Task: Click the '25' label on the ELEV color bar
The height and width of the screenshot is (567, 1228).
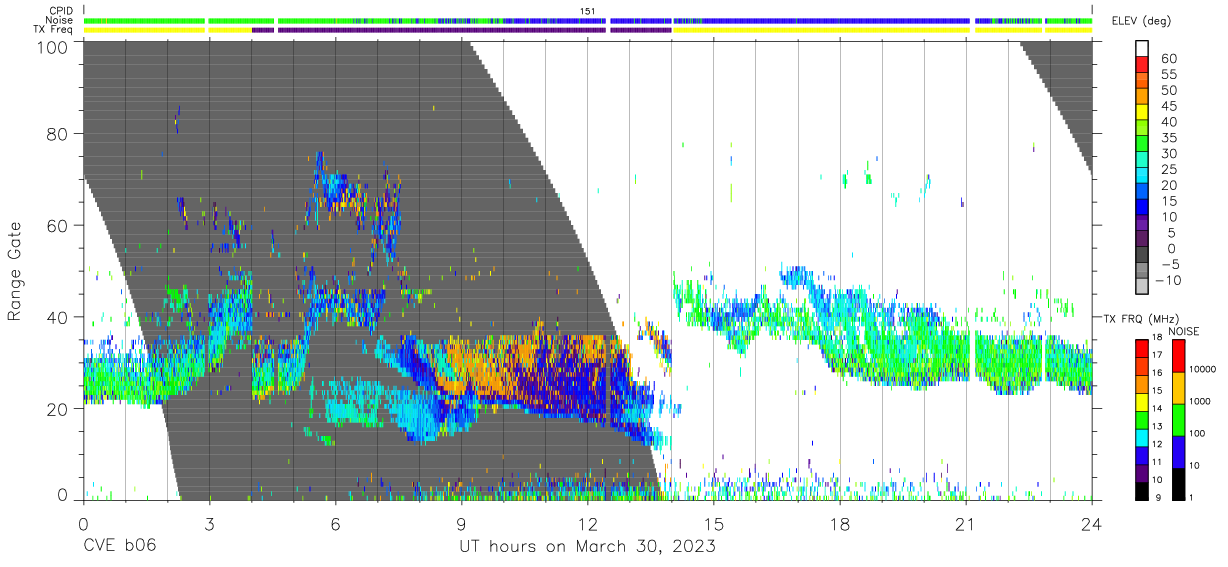Action: pyautogui.click(x=1168, y=170)
